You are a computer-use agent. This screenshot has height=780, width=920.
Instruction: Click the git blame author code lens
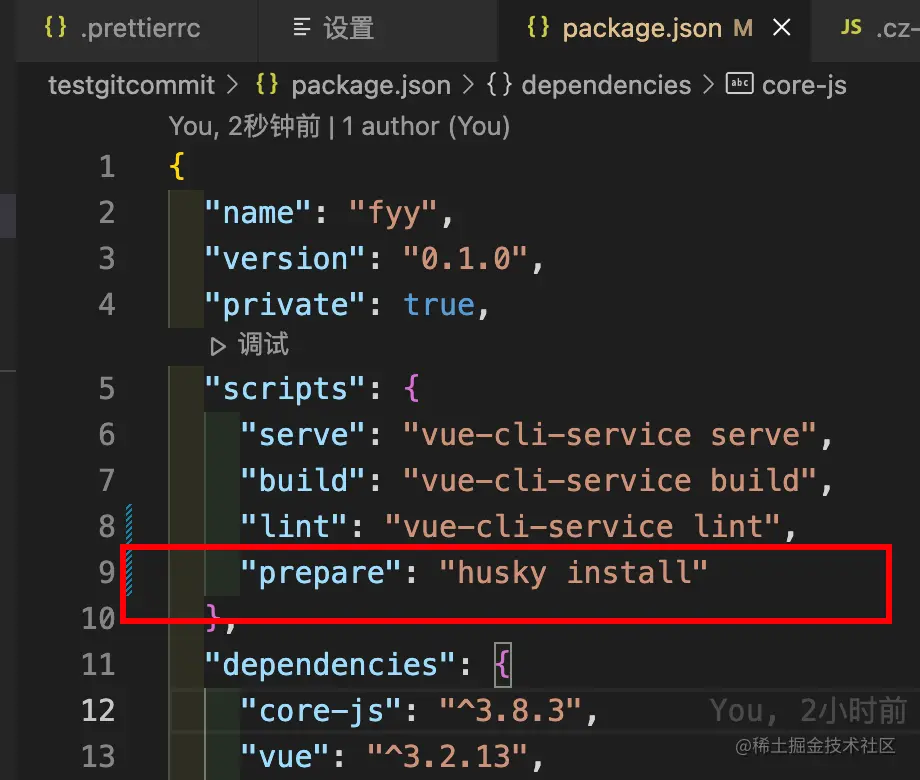[x=339, y=126]
